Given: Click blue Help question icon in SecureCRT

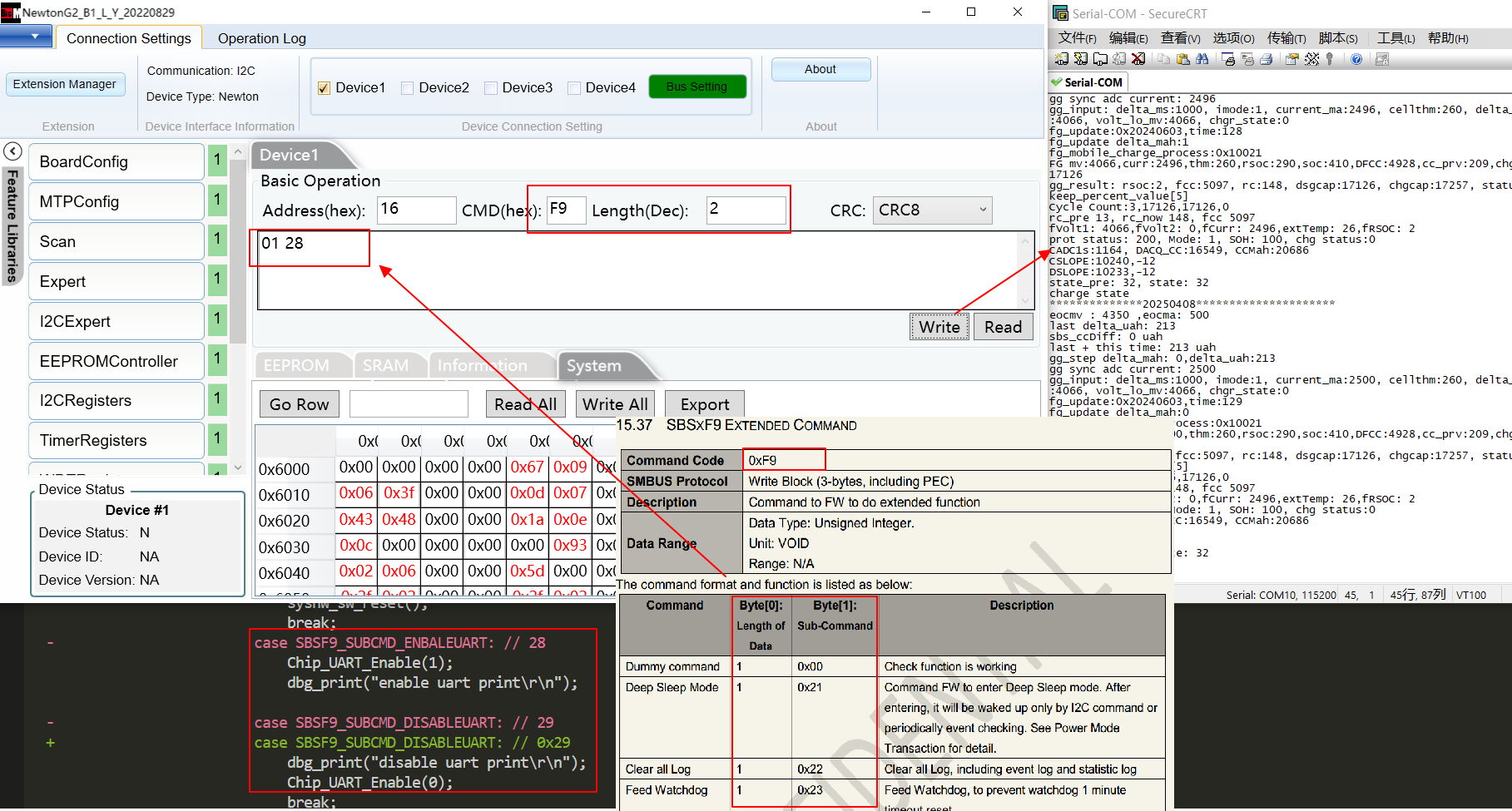Looking at the screenshot, I should coord(1356,59).
